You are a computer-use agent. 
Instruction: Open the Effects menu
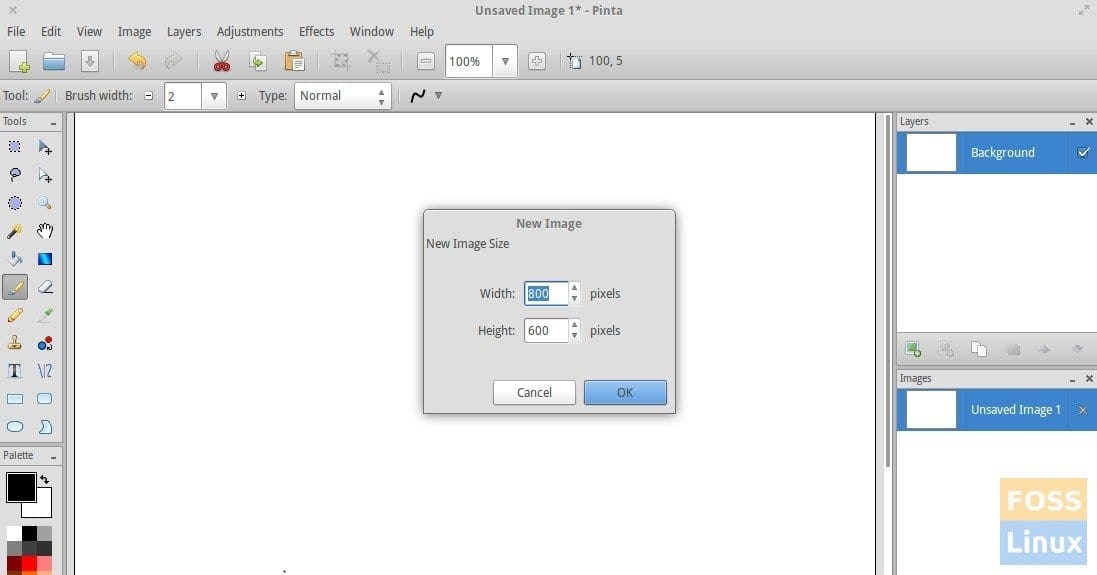click(316, 31)
